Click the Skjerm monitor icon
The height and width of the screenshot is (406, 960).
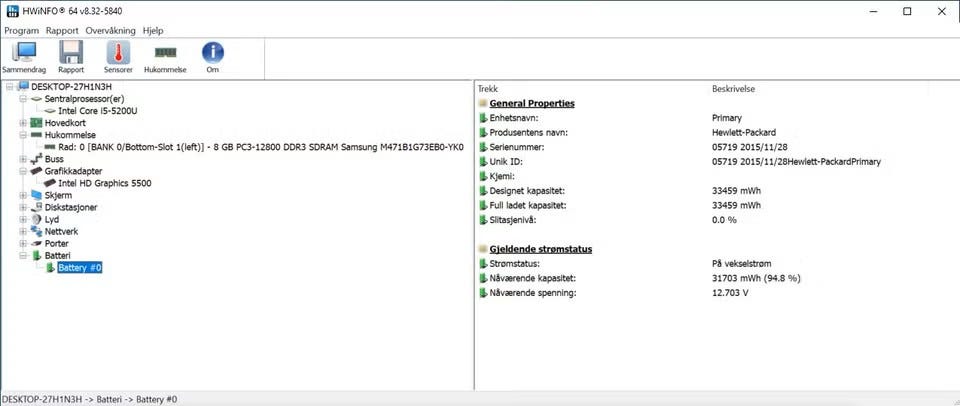36,195
